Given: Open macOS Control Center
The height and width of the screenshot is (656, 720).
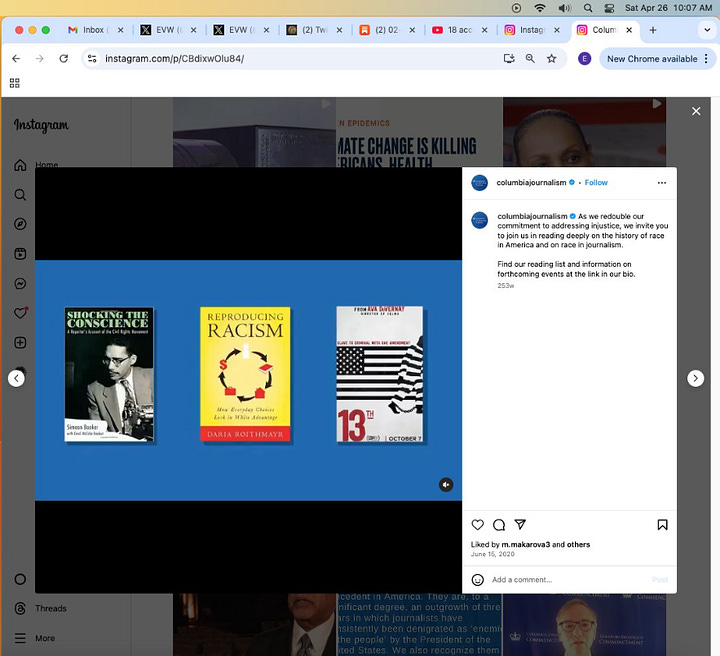Looking at the screenshot, I should pos(609,8).
